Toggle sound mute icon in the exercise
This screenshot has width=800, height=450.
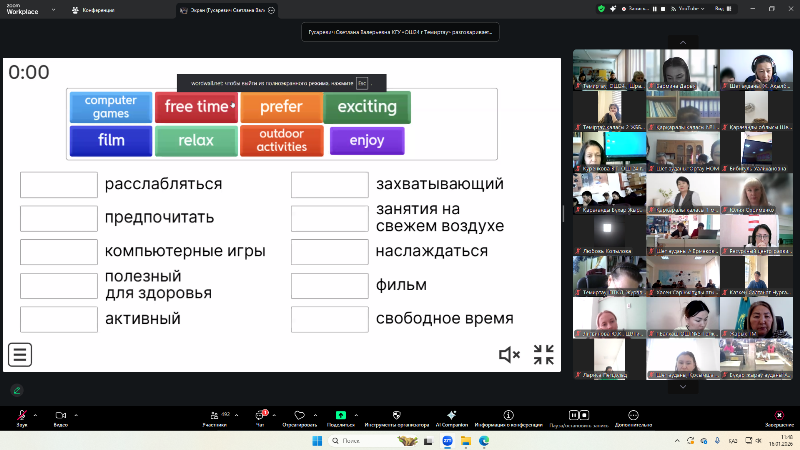509,354
